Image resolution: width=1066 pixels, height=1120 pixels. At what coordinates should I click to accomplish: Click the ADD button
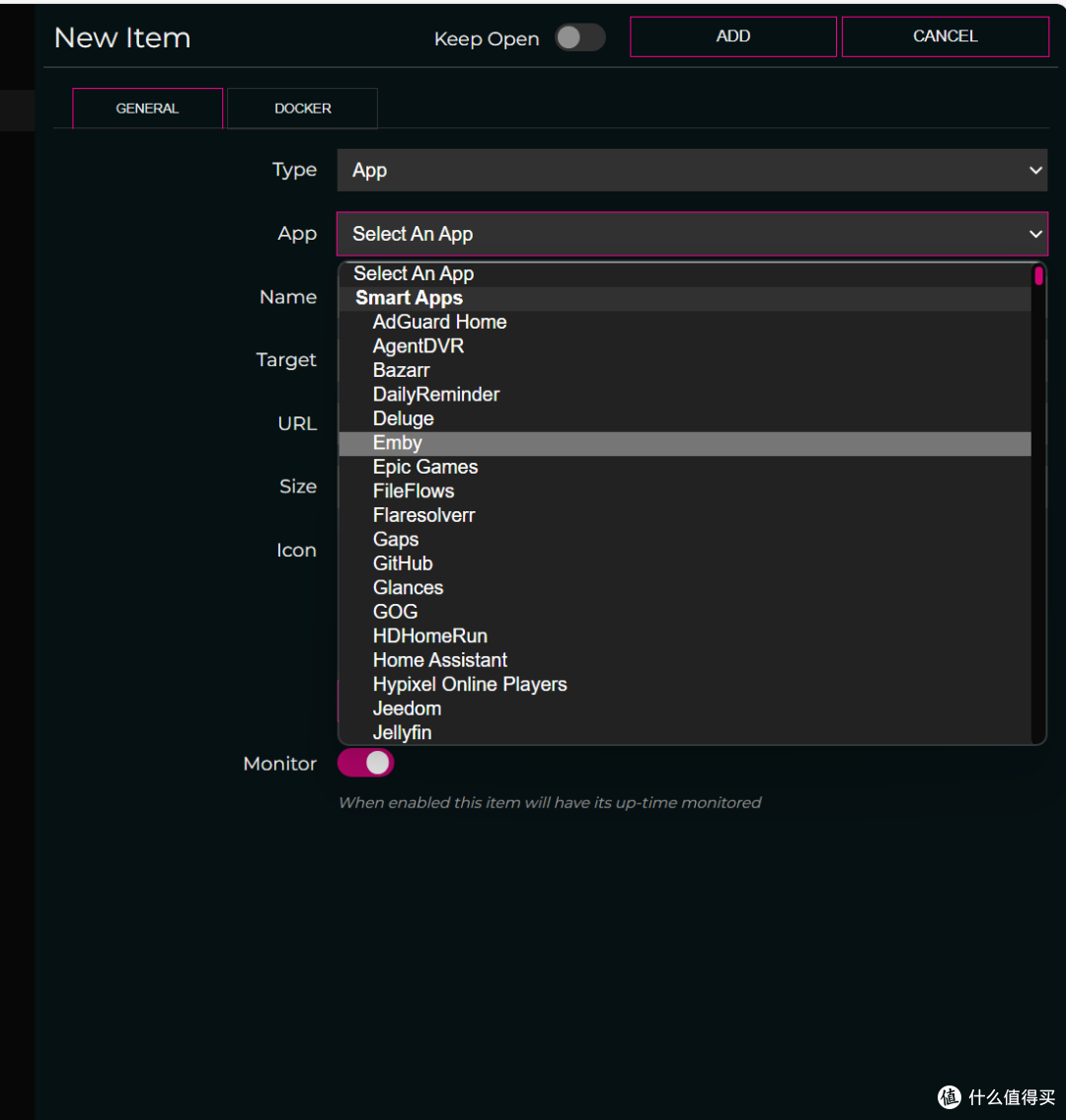(x=732, y=37)
